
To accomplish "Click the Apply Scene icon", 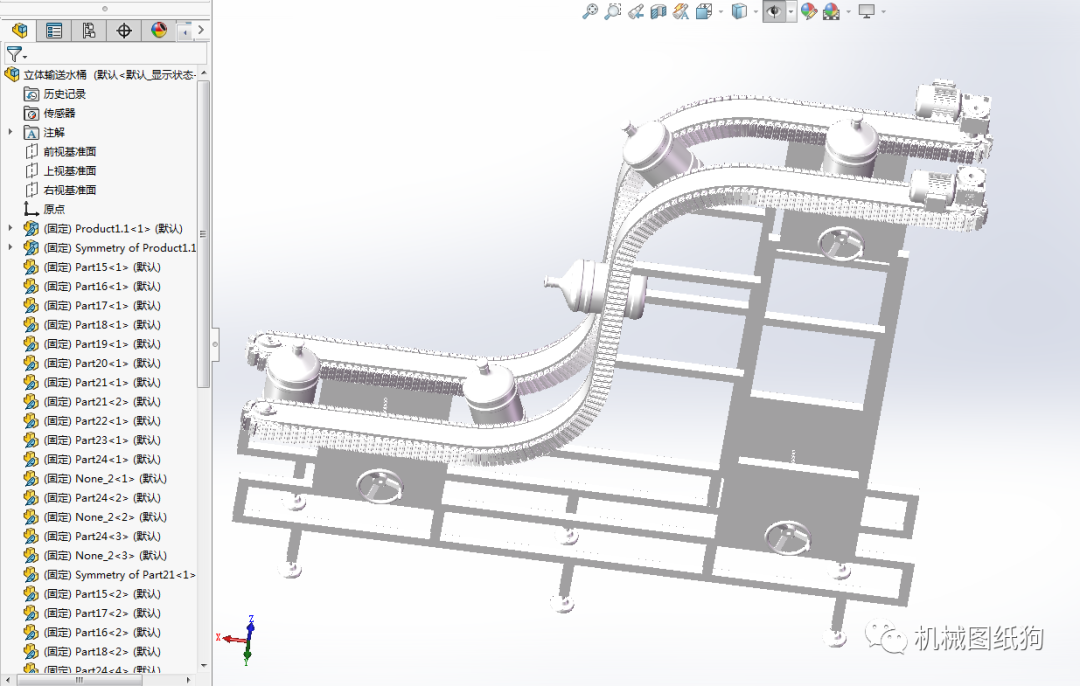I will pyautogui.click(x=831, y=11).
